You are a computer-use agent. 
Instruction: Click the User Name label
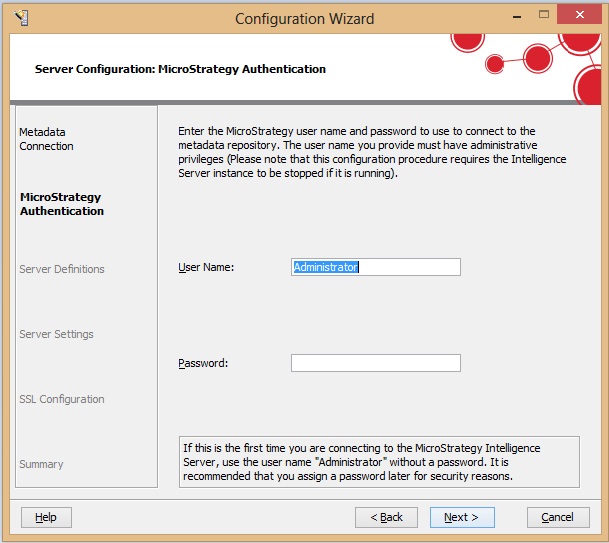[206, 267]
